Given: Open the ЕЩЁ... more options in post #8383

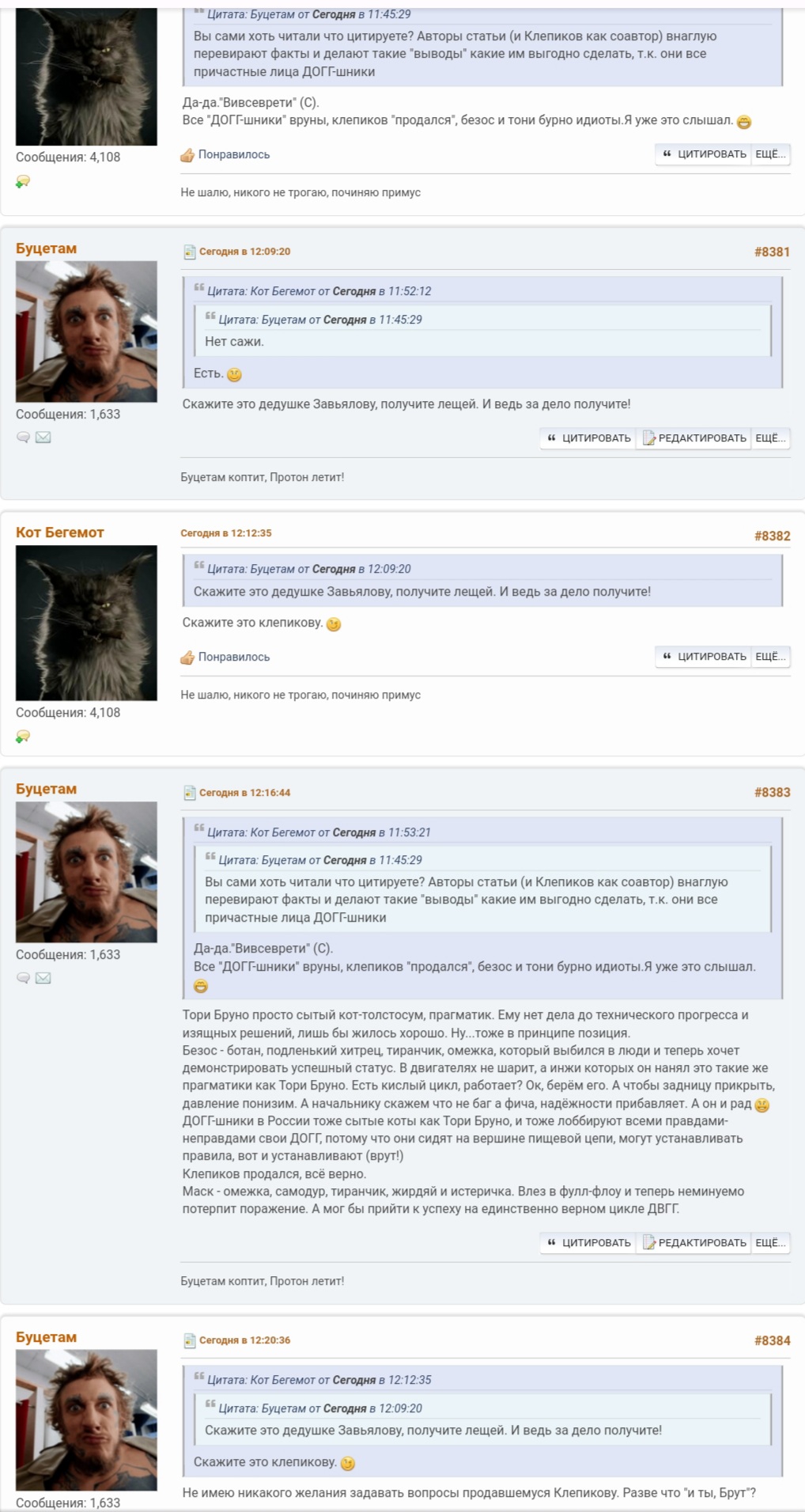Looking at the screenshot, I should pyautogui.click(x=770, y=1243).
